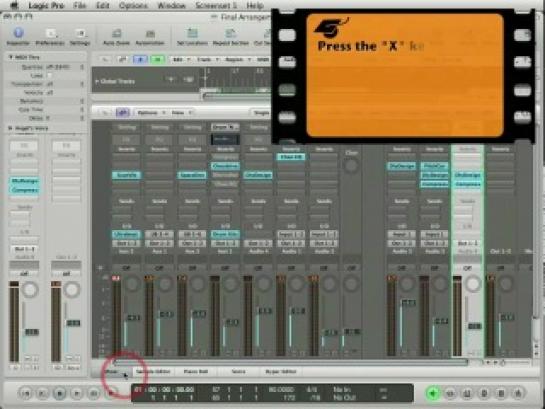Image resolution: width=545 pixels, height=409 pixels.
Task: Click the Mixer tab
Action: click(x=112, y=371)
